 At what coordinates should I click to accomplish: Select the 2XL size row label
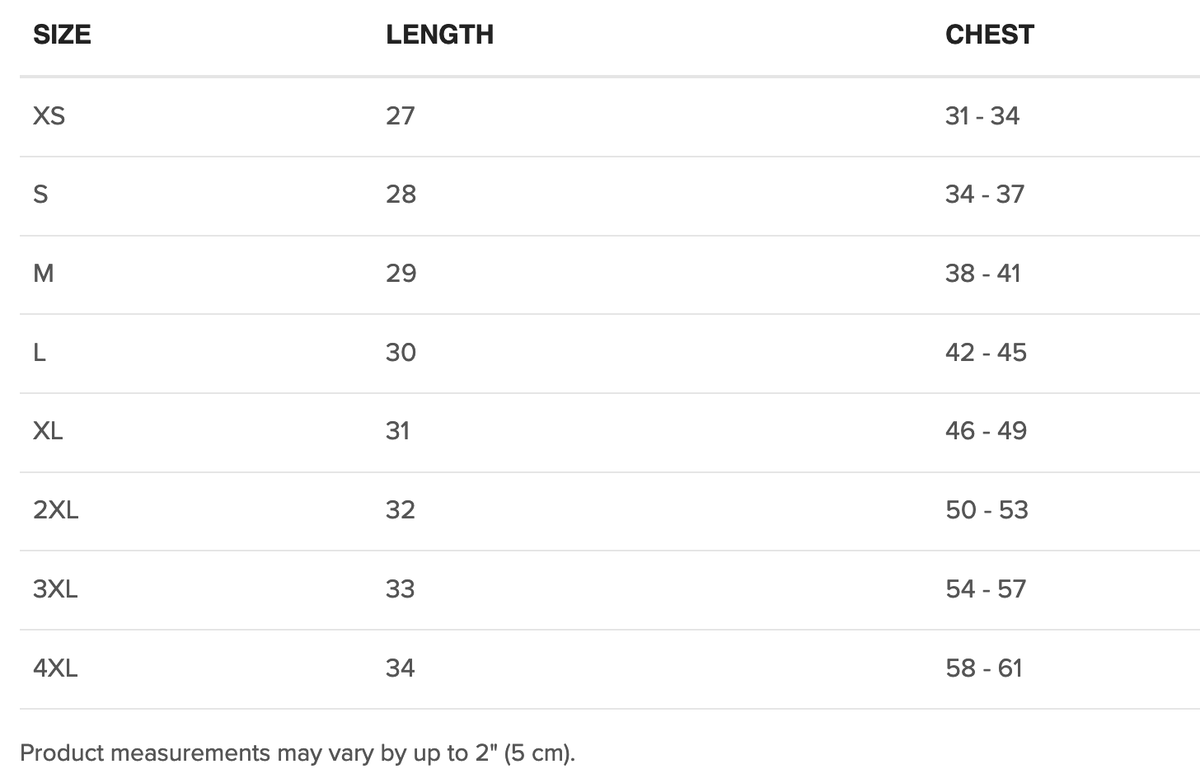pos(56,511)
